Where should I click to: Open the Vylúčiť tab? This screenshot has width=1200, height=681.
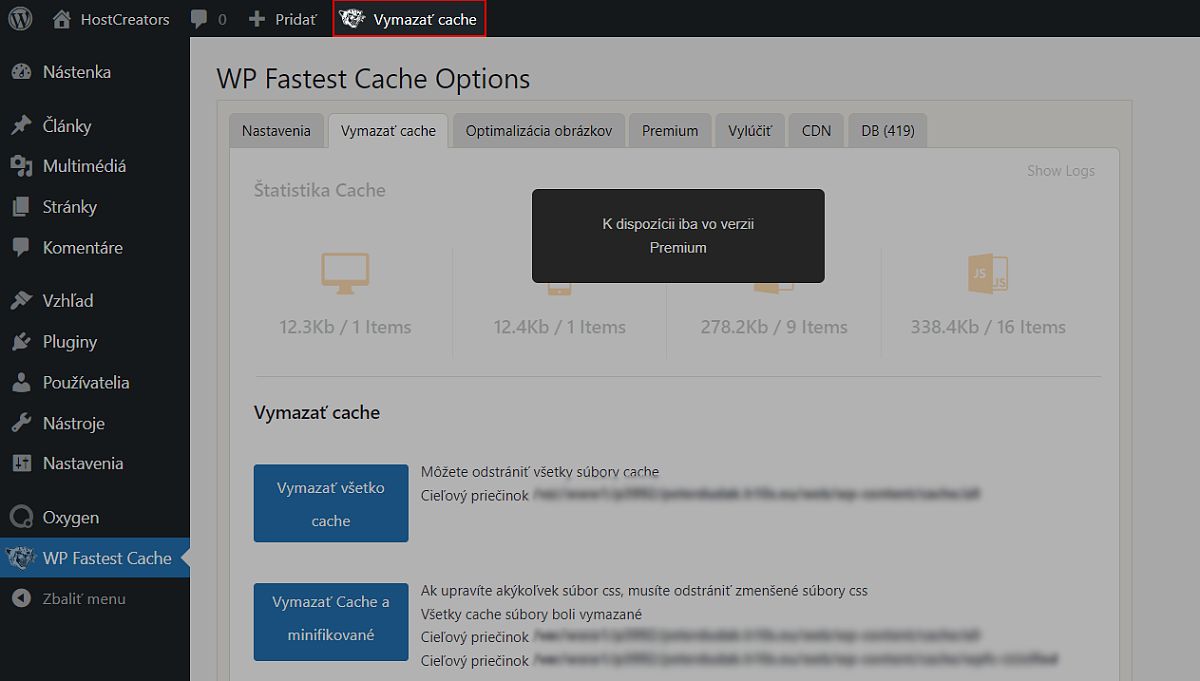pos(750,131)
